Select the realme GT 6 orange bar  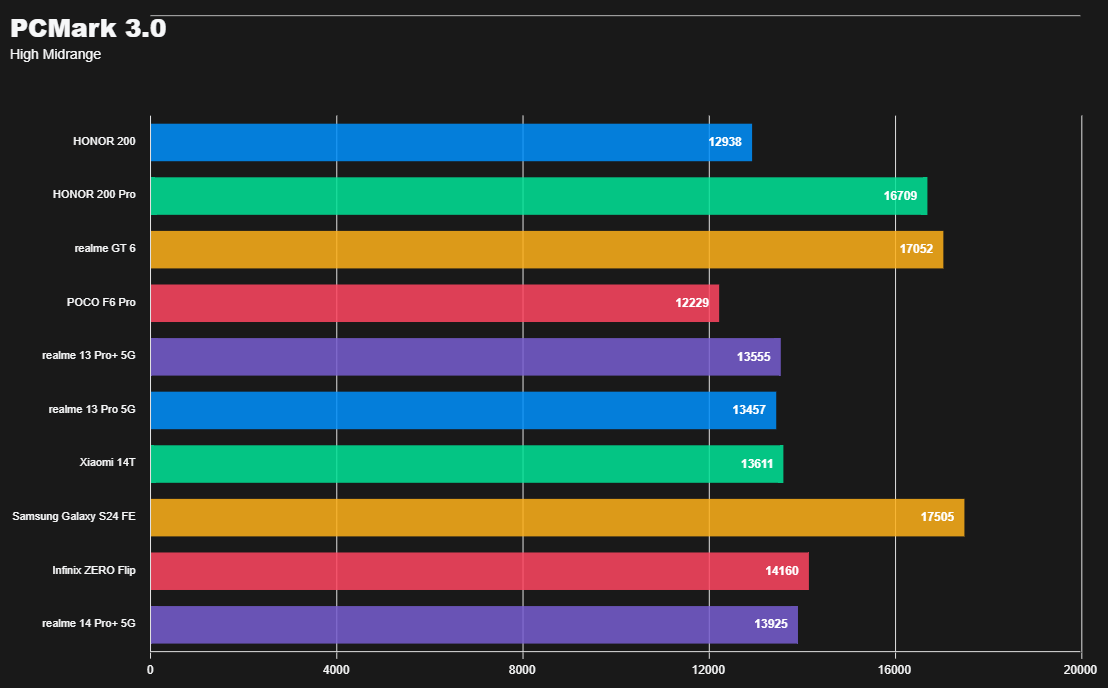tap(546, 249)
